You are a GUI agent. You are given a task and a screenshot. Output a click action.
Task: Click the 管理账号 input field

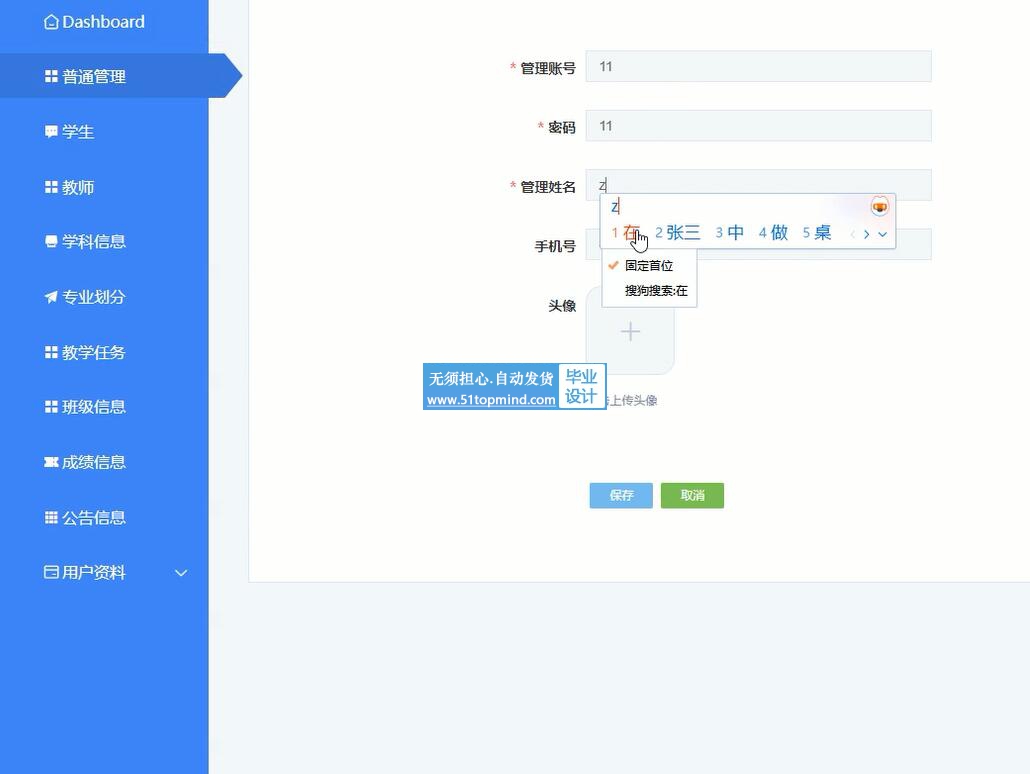click(x=758, y=67)
